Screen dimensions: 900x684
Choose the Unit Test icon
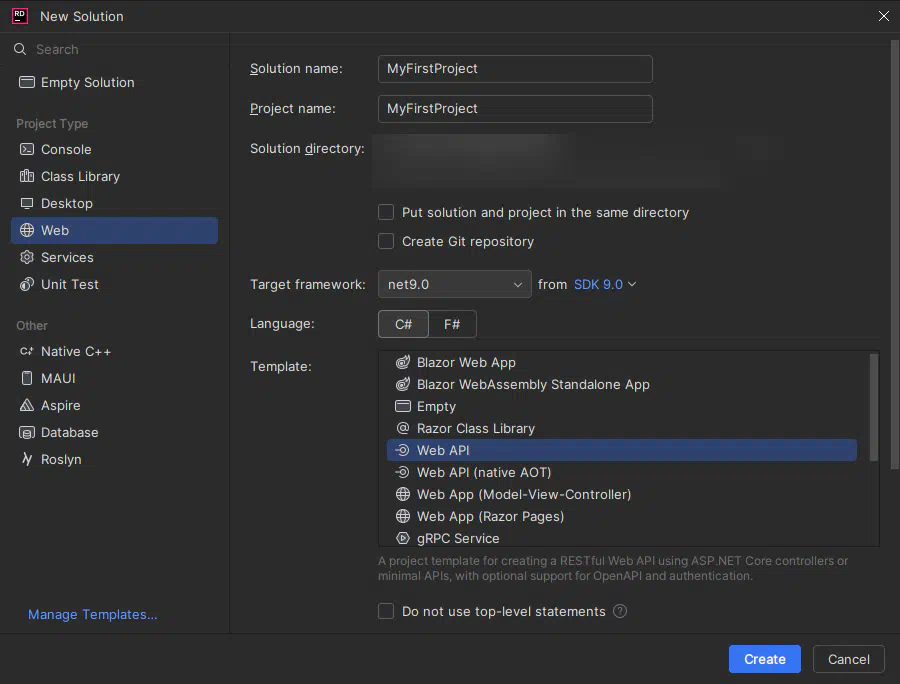click(27, 284)
